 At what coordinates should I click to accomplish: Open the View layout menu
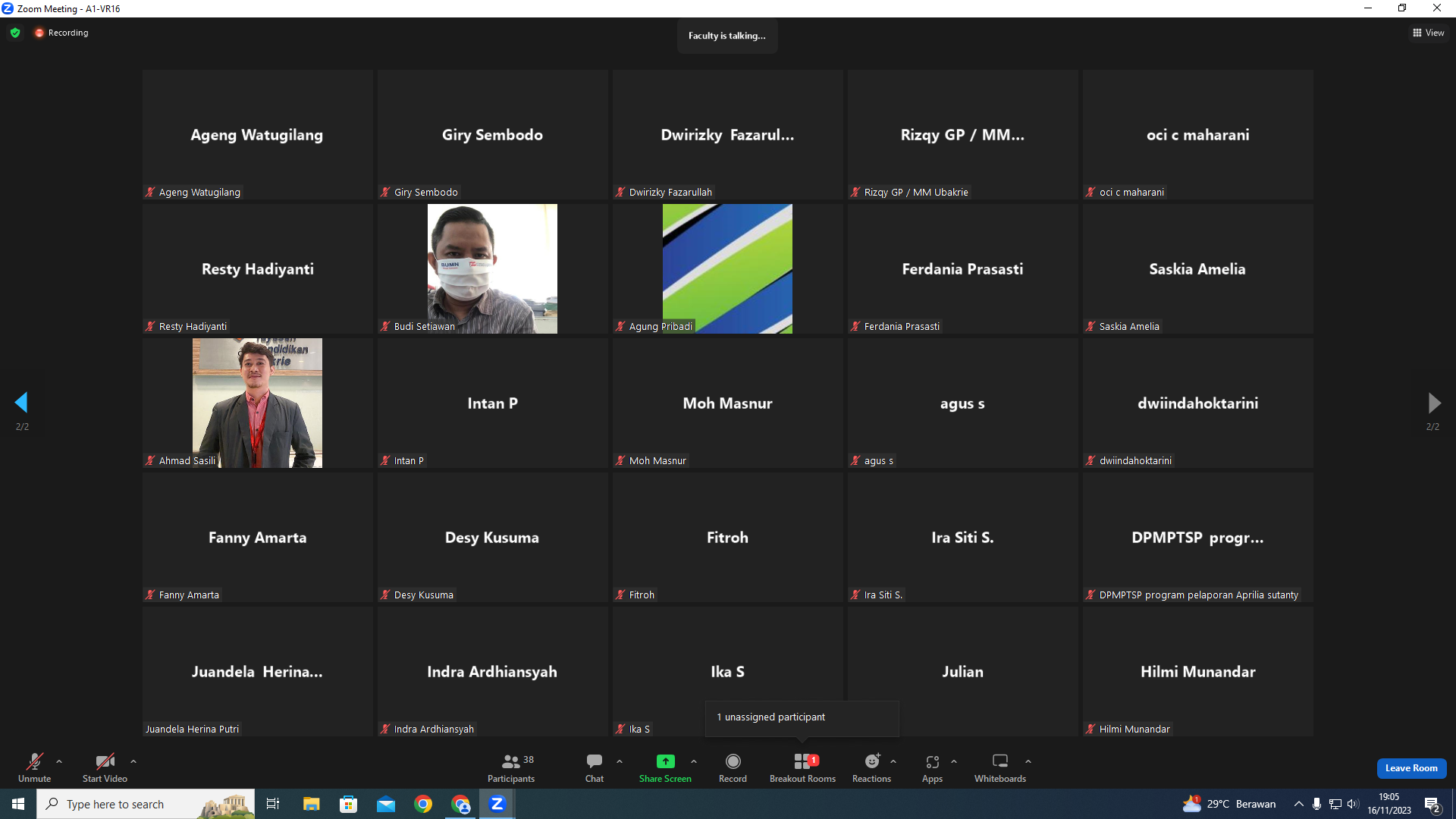click(1429, 33)
